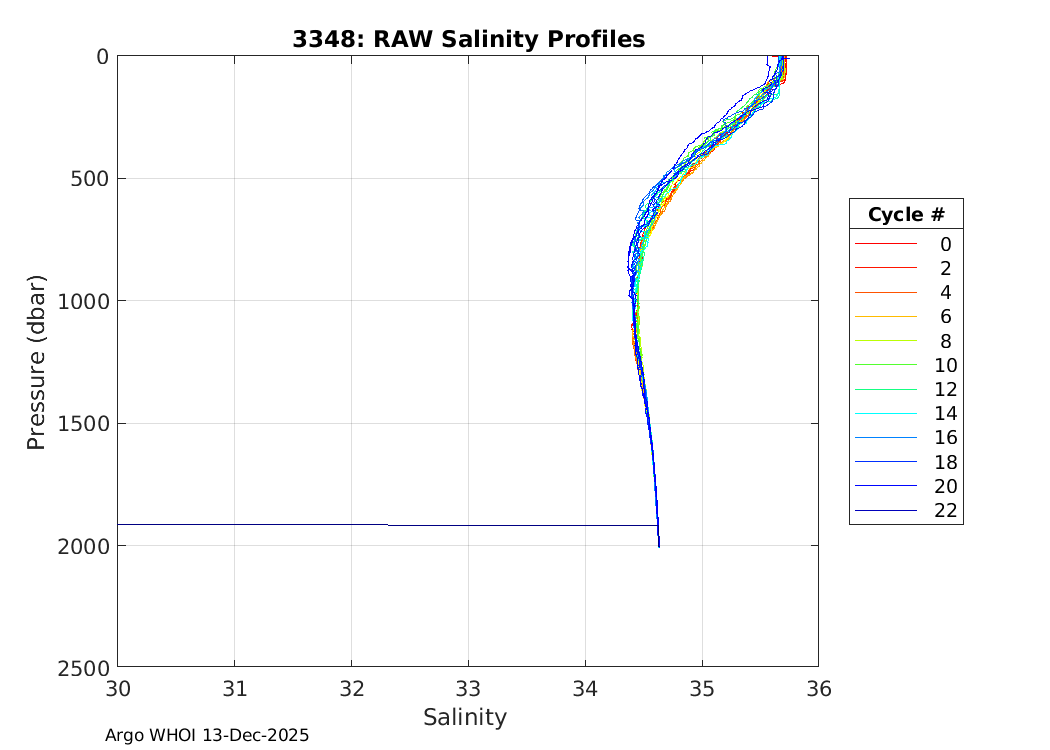This screenshot has width=1050, height=750.
Task: Click the x-axis tick label '33'
Action: click(468, 688)
